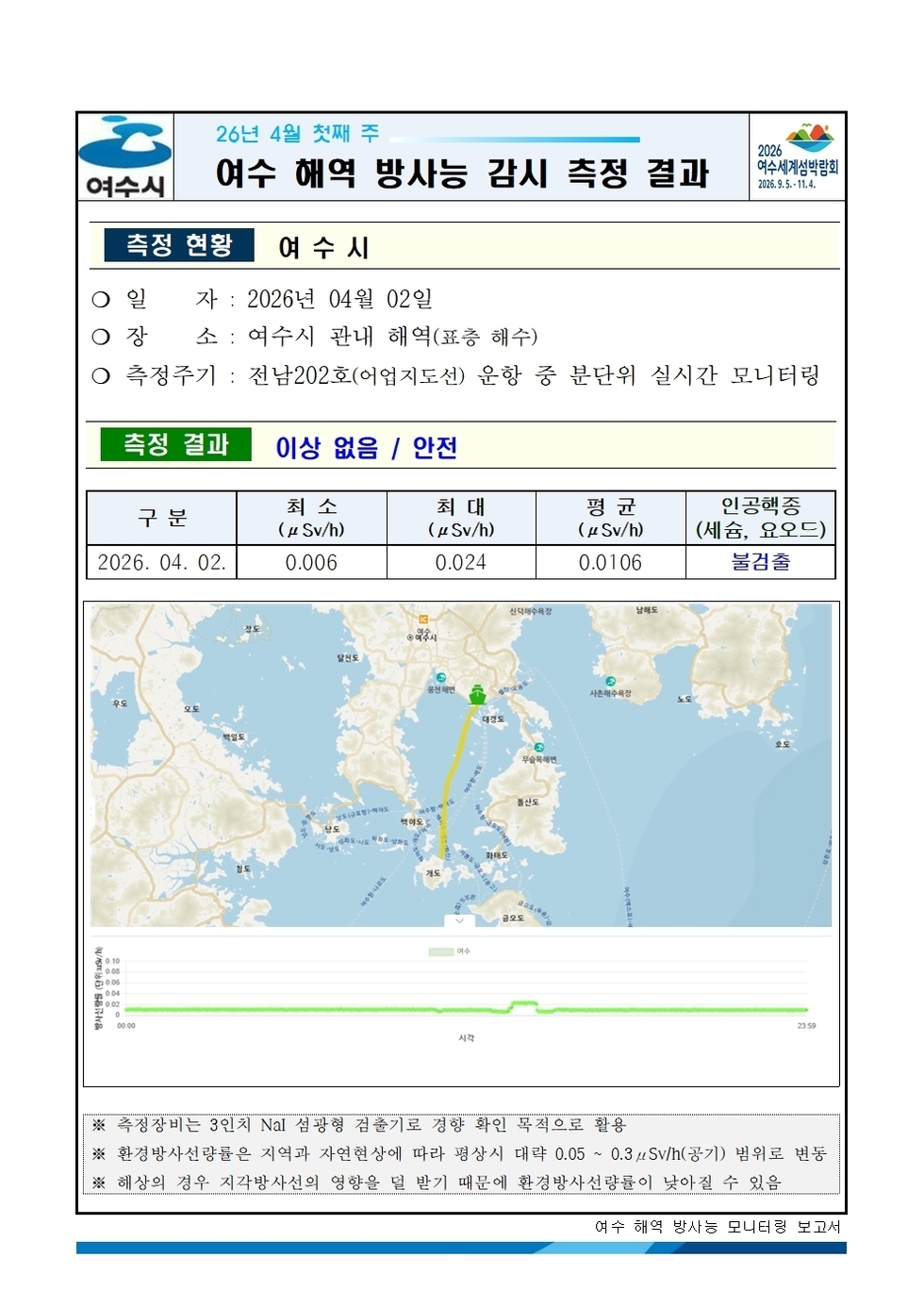Click the minimum value 0.006 cell
Image resolution: width=924 pixels, height=1307 pixels.
311,562
